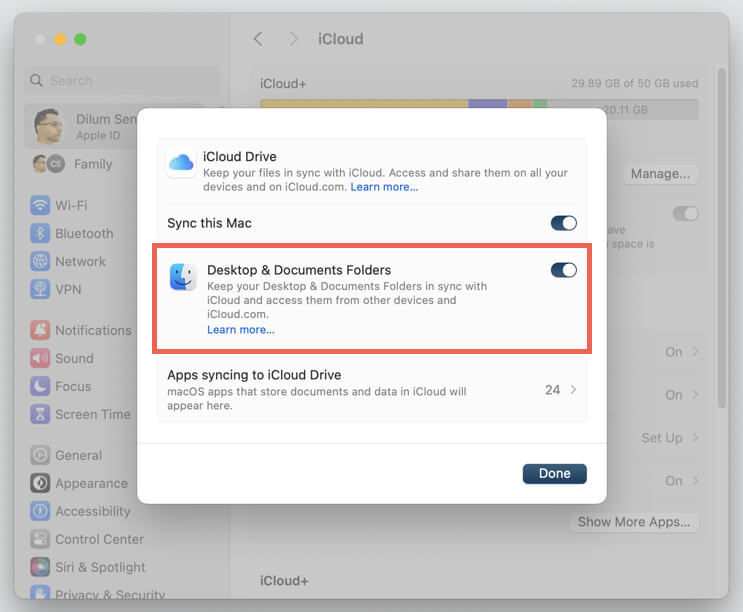Click the Manage... button

coord(660,174)
